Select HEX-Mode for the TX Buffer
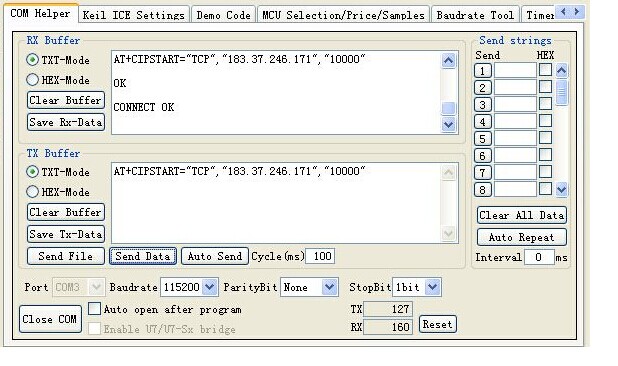This screenshot has height=366, width=618. point(58,192)
